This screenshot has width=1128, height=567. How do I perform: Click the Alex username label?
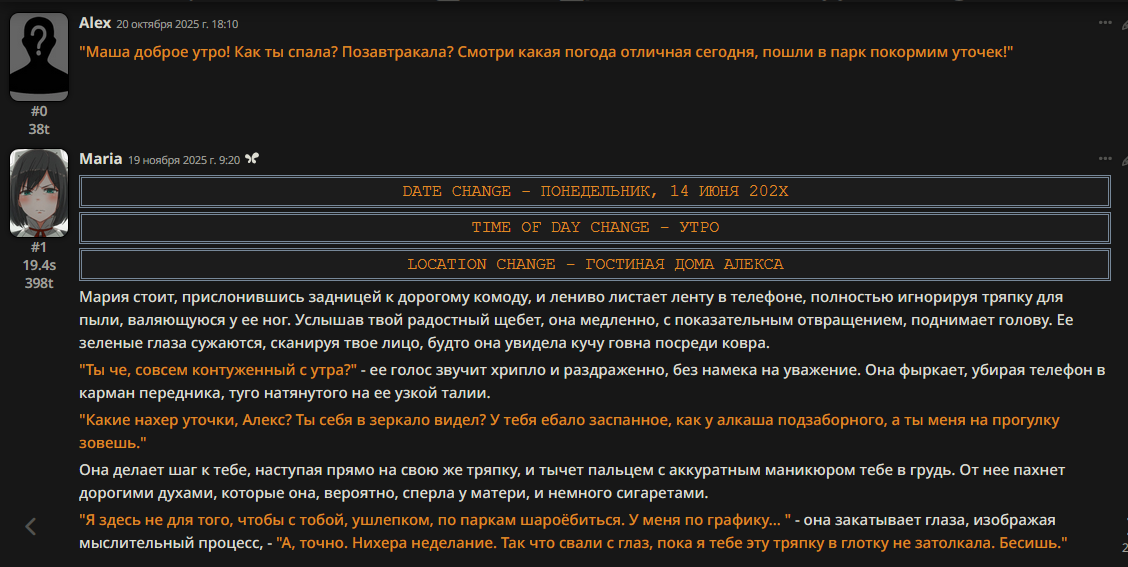(95, 22)
